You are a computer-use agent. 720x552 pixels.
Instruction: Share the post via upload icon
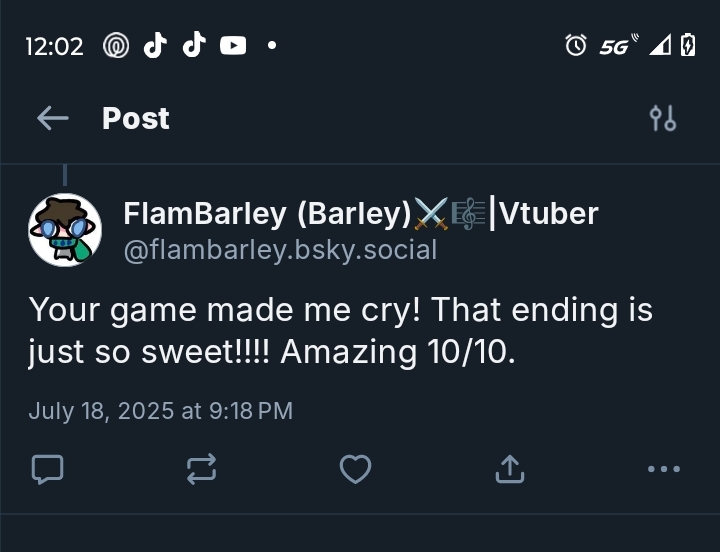510,468
